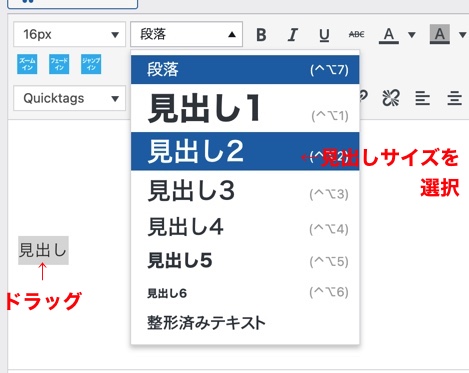Viewport: 469px width, 373px height.
Task: Select 見出し1 in format list
Action: pos(245,108)
